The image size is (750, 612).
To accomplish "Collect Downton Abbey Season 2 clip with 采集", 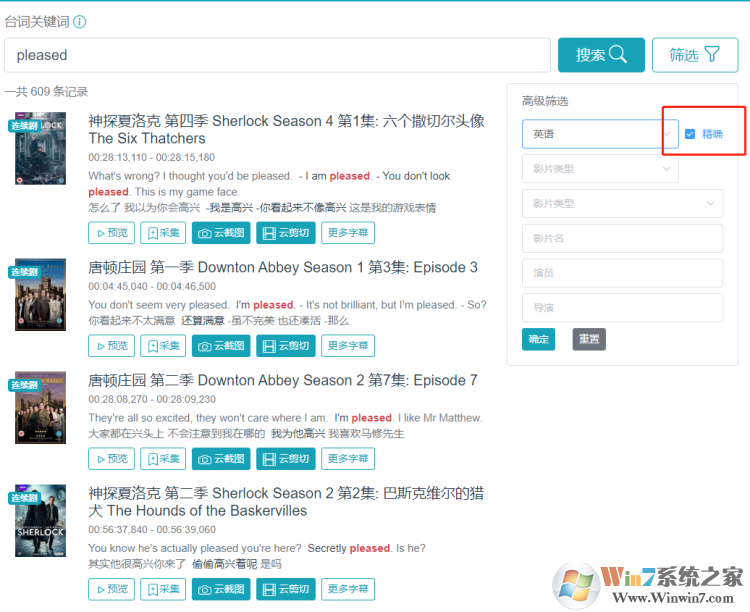I will click(x=163, y=459).
